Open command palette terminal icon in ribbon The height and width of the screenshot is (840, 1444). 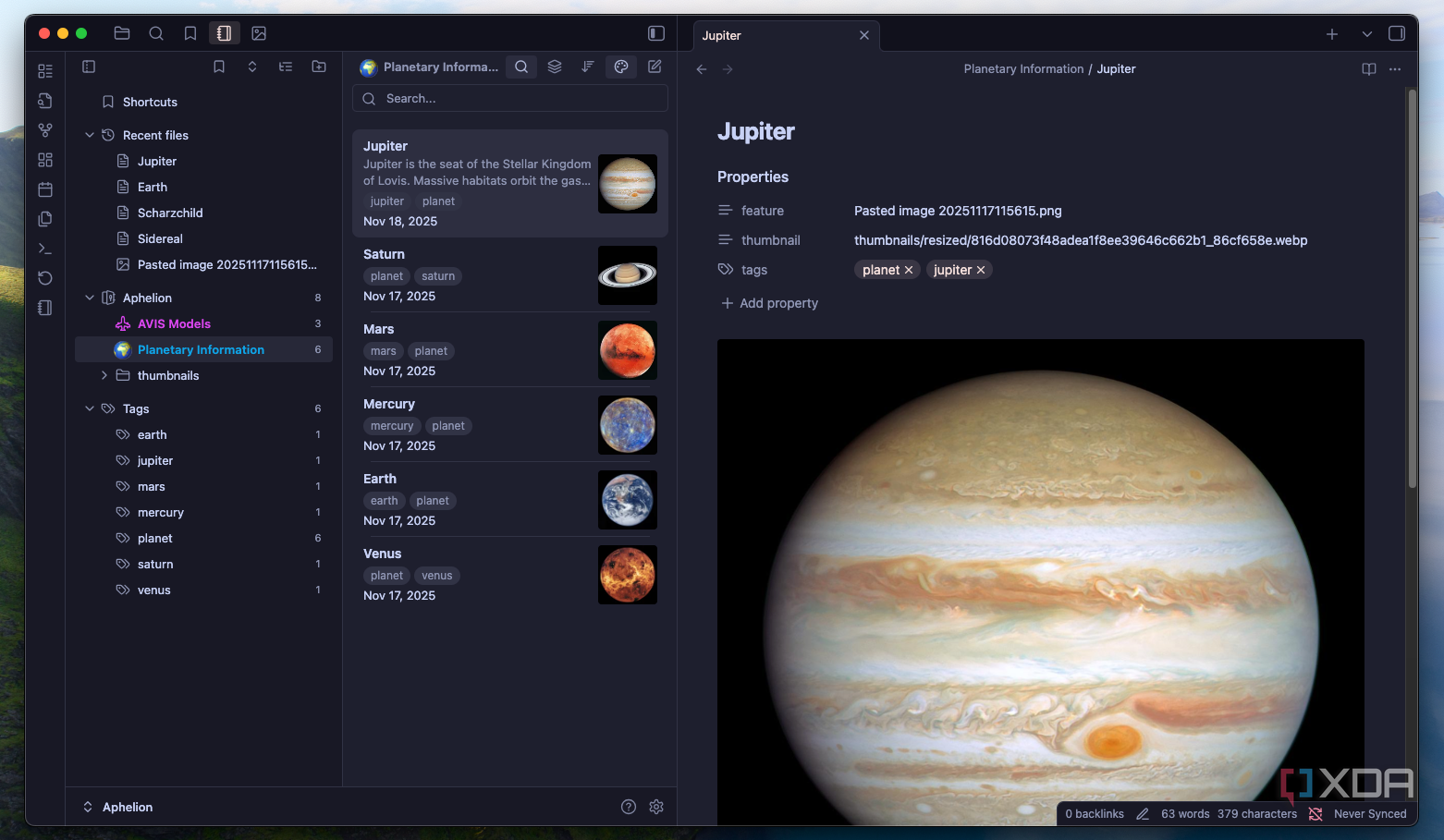click(45, 249)
